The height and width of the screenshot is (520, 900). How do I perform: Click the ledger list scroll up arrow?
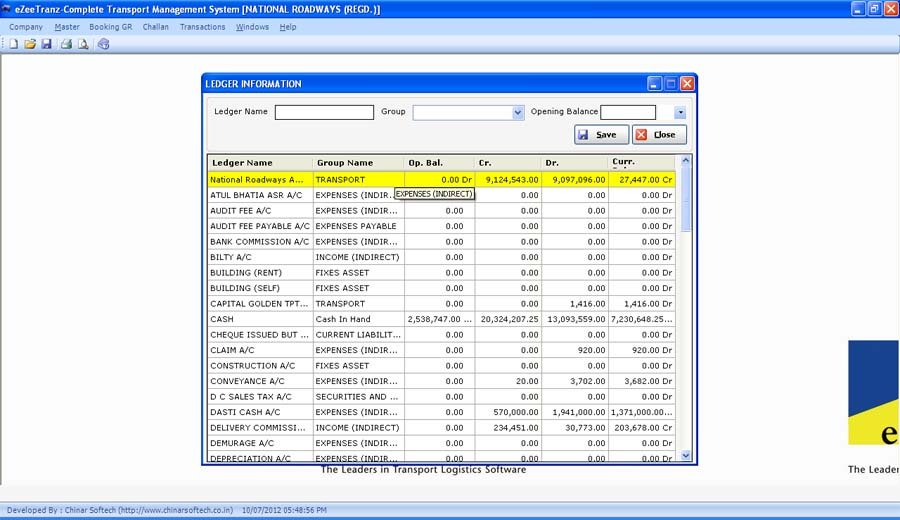[x=685, y=161]
